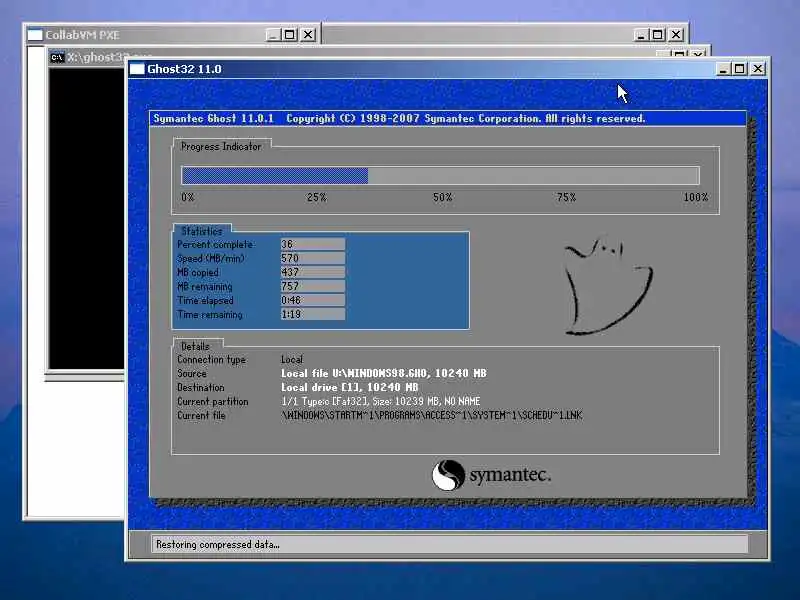Select the Time remaining value 1:19

pyautogui.click(x=313, y=314)
